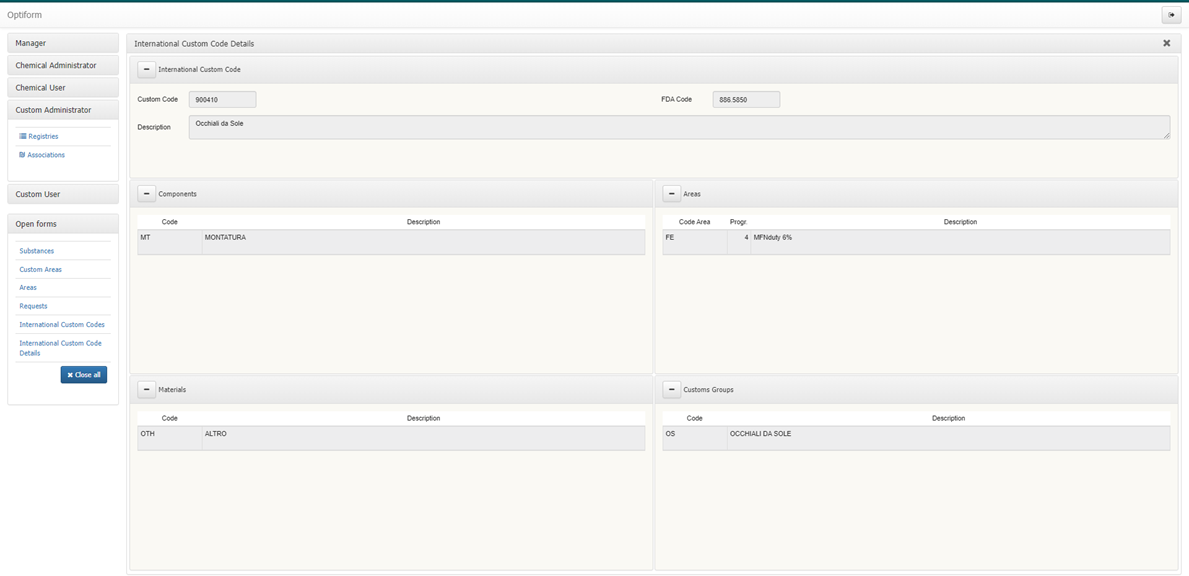Open Registries in the sidebar
The width and height of the screenshot is (1189, 576).
[x=43, y=137]
